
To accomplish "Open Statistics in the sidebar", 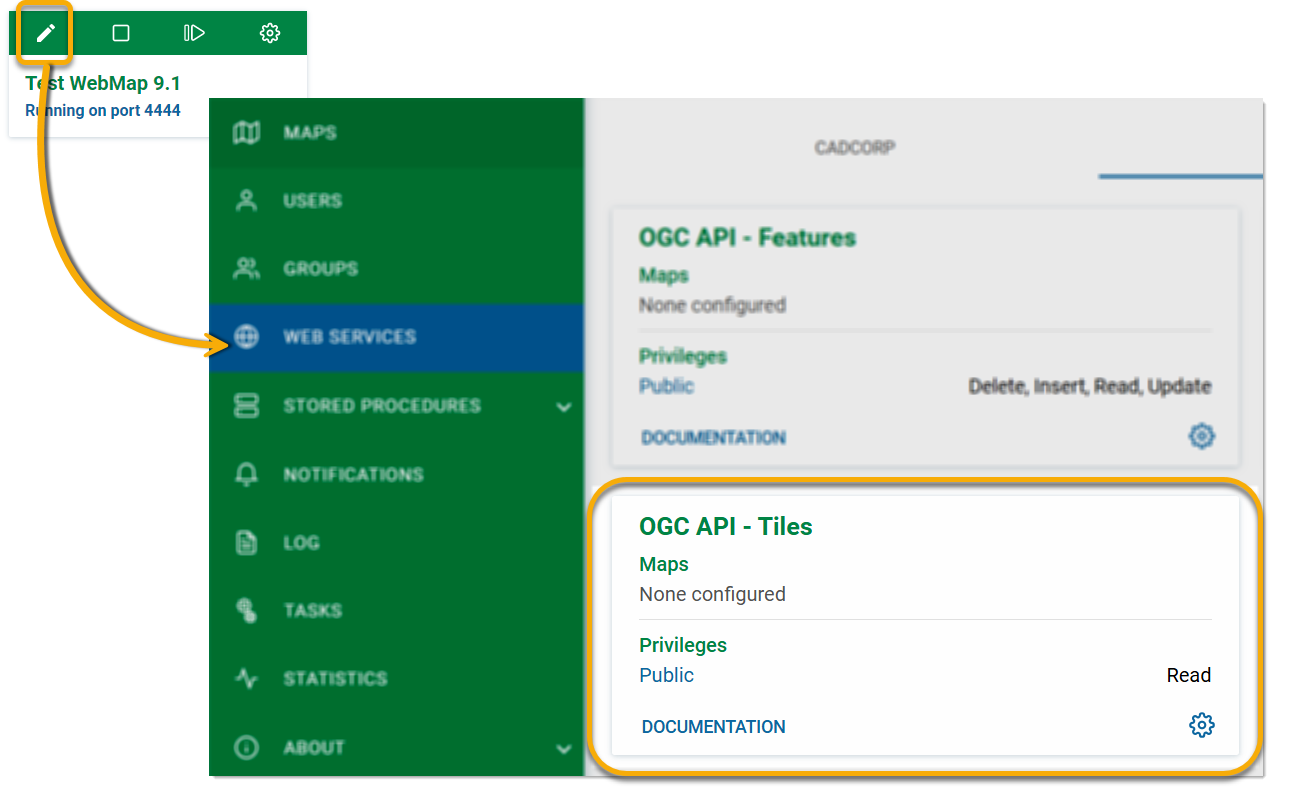I will point(335,679).
